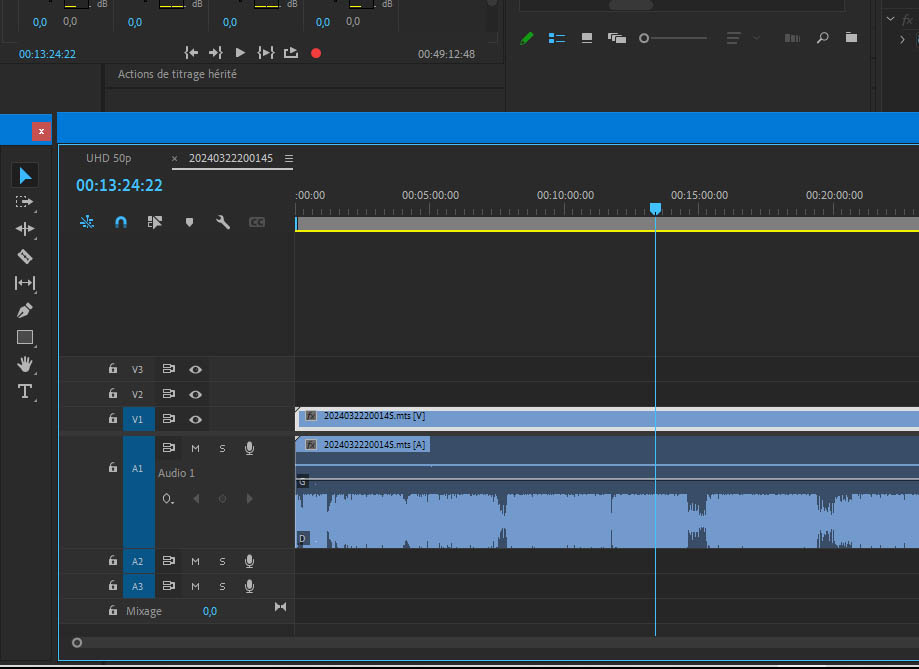The width and height of the screenshot is (919, 669).
Task: Select the Slip tool
Action: [25, 283]
